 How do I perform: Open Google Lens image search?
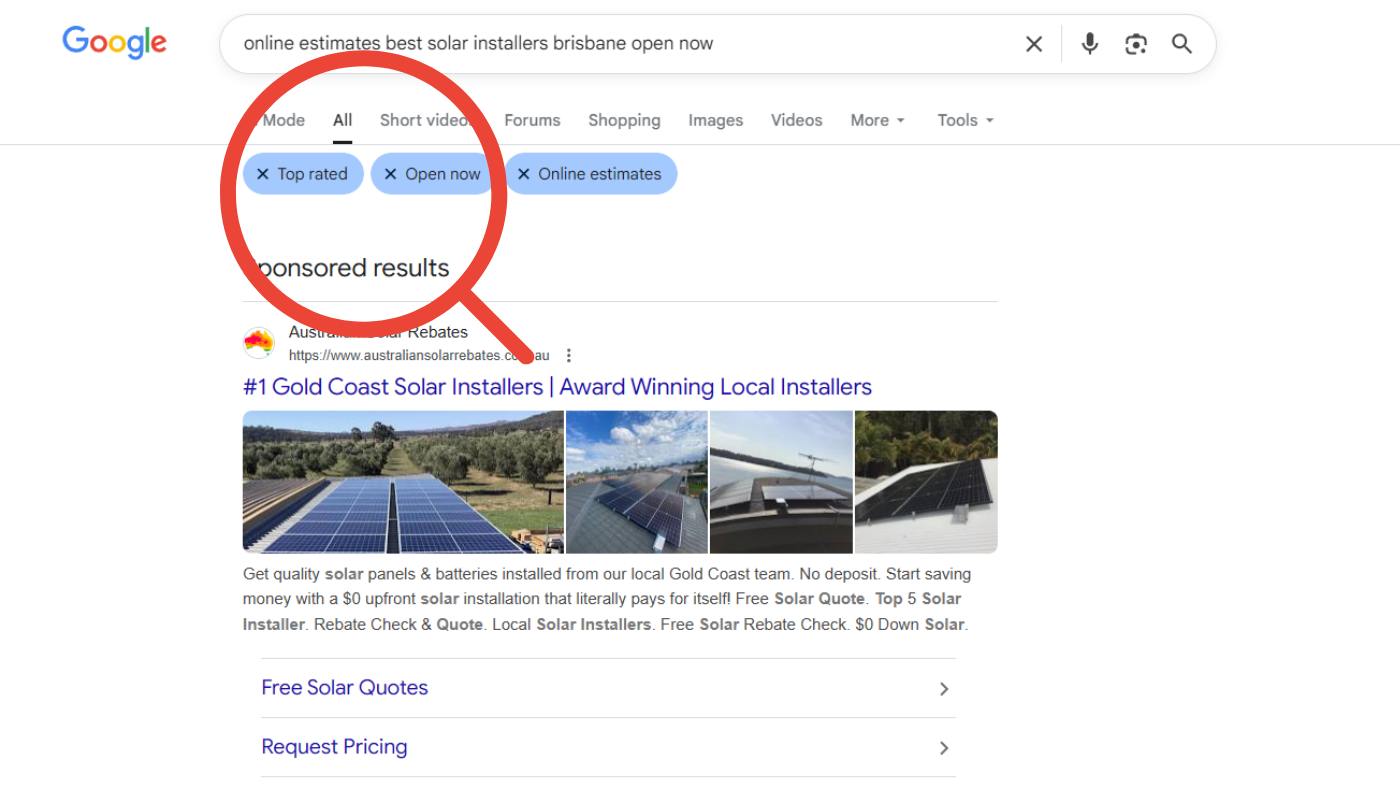coord(1136,44)
